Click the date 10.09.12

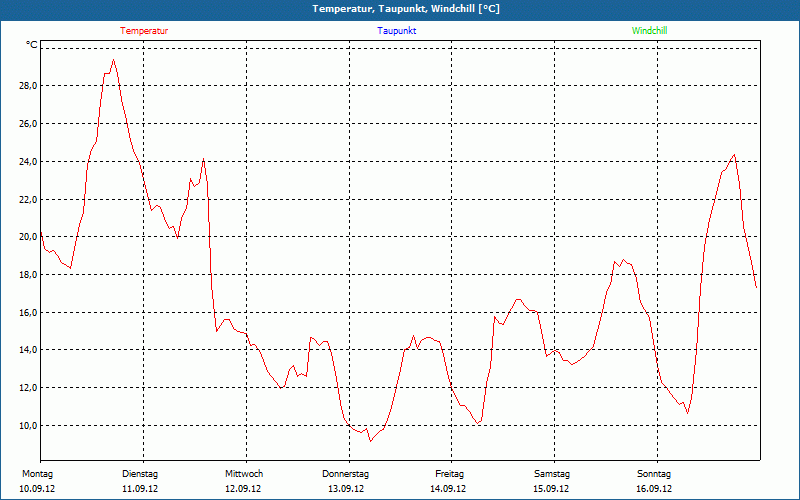(x=37, y=489)
